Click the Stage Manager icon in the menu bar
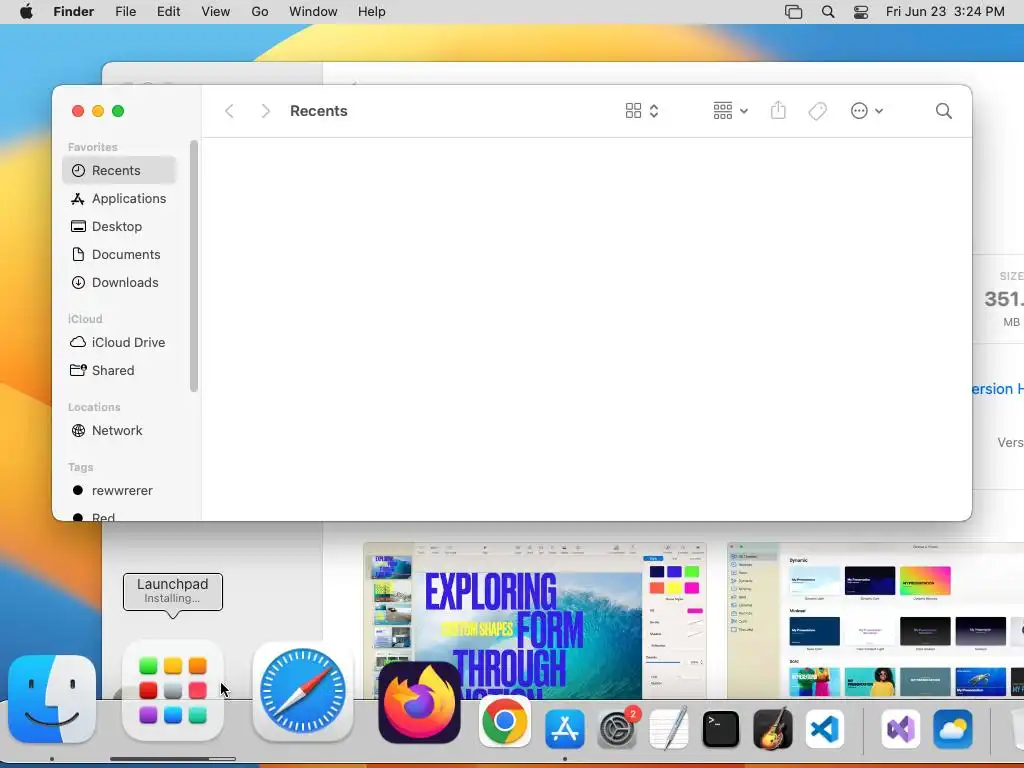Image resolution: width=1024 pixels, height=768 pixels. (793, 12)
